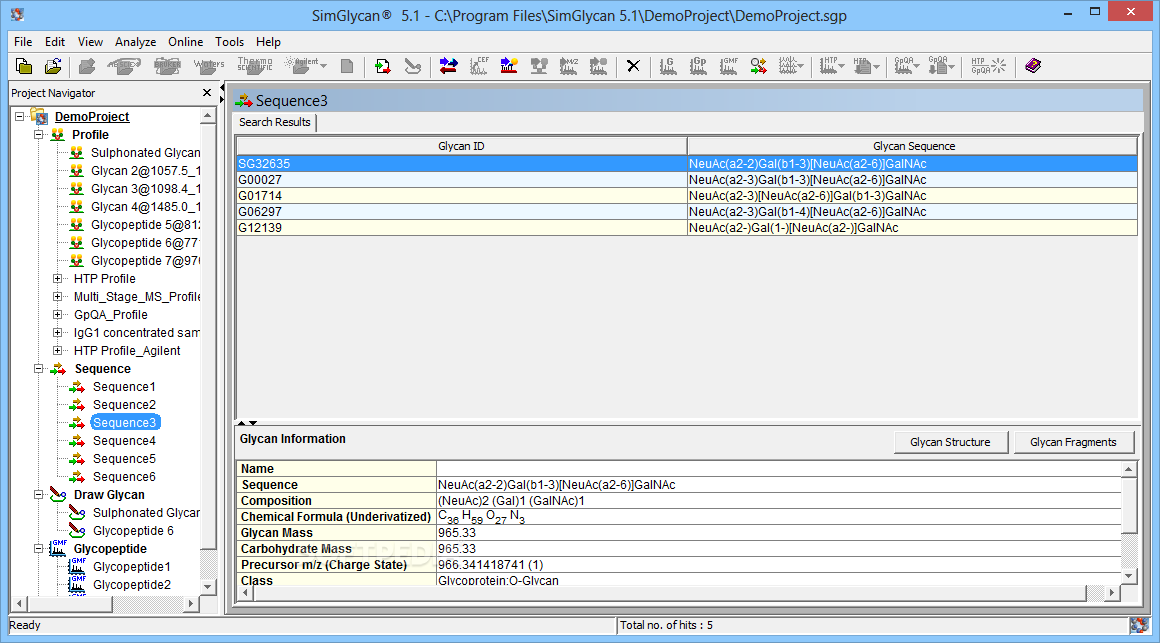Click the black X delete icon

(633, 67)
